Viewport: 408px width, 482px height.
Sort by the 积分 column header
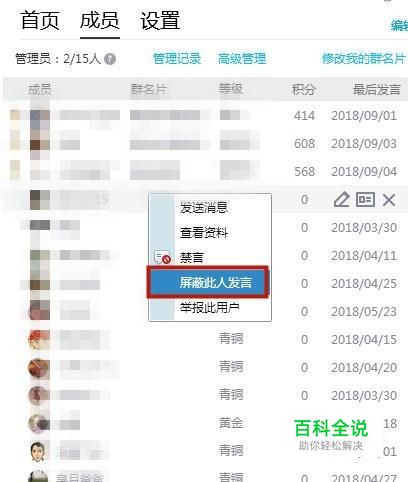303,89
